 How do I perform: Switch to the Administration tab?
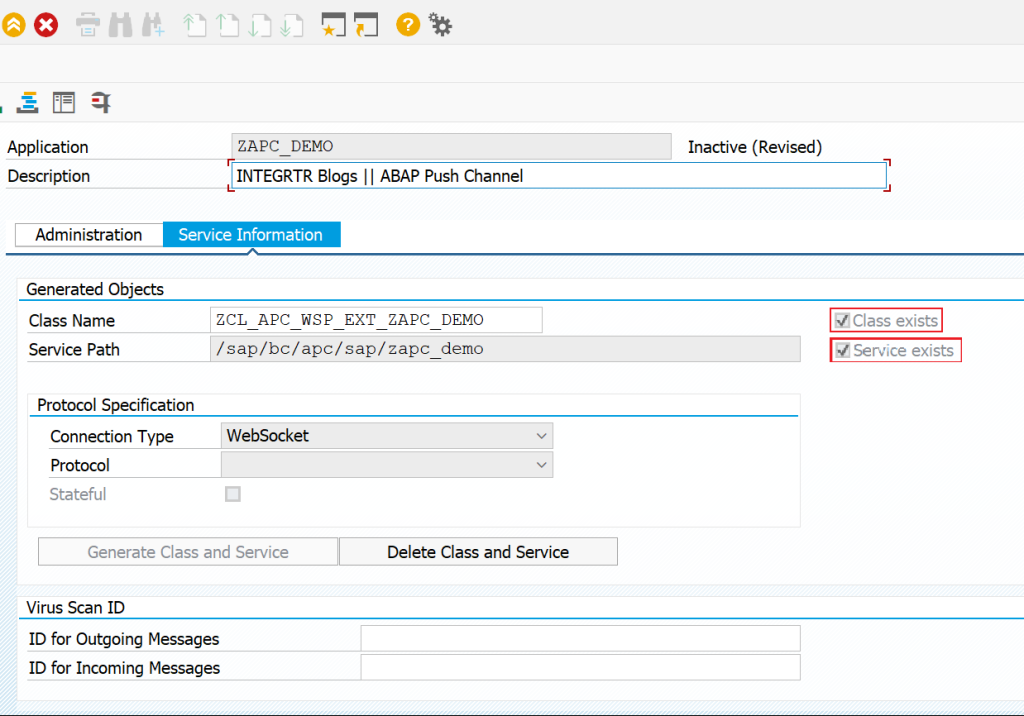88,234
